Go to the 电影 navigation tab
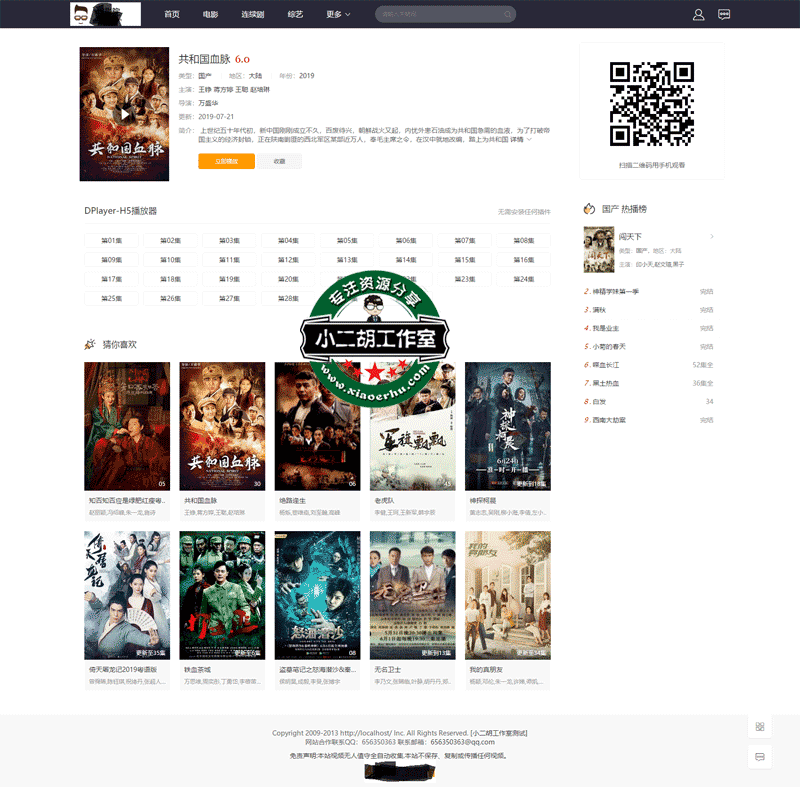Screen dimensions: 800x792 tap(210, 15)
